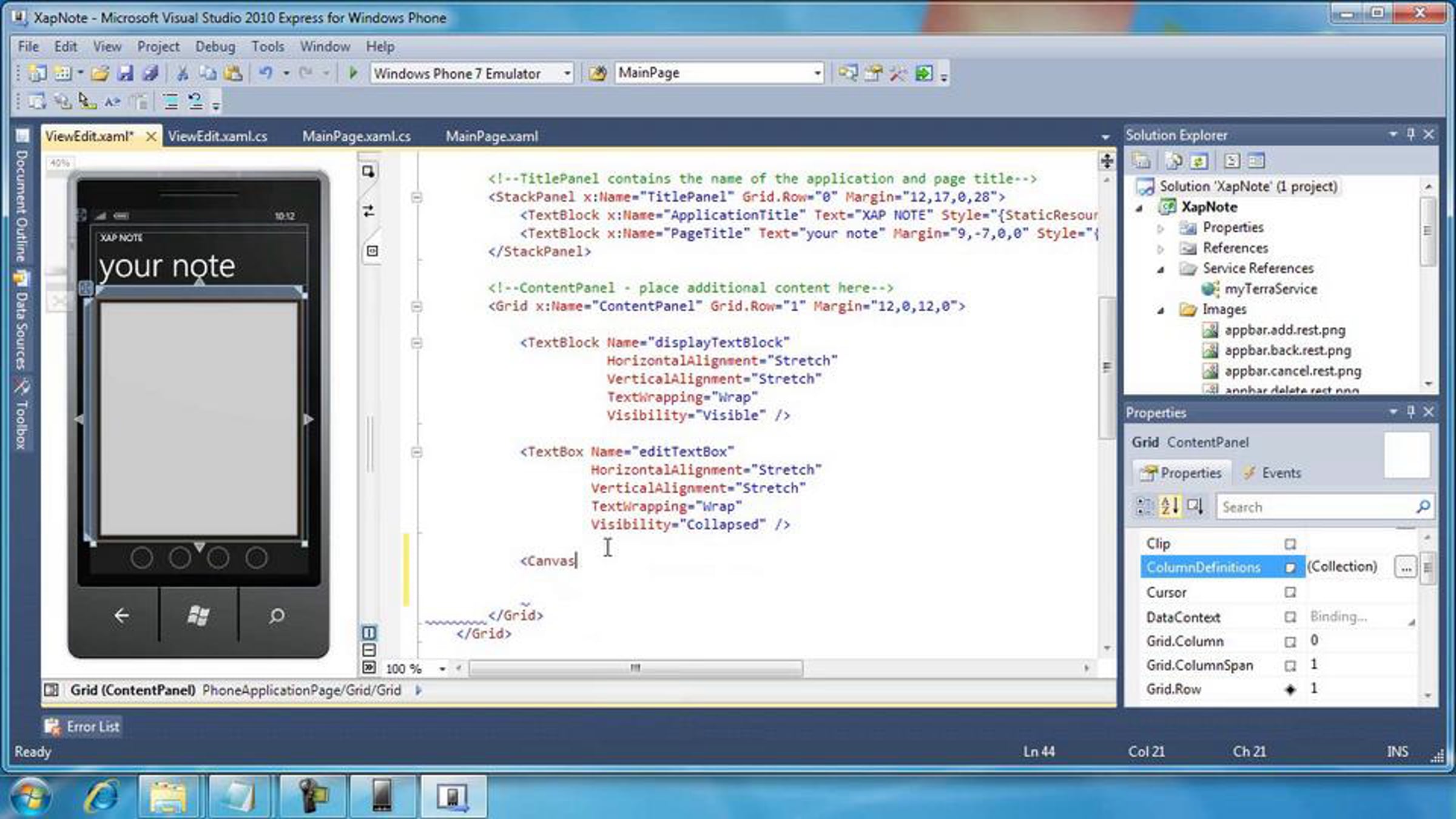Screen dimensions: 1456x819
Task: Open the Properties Window toolbar icon
Action: (x=873, y=73)
